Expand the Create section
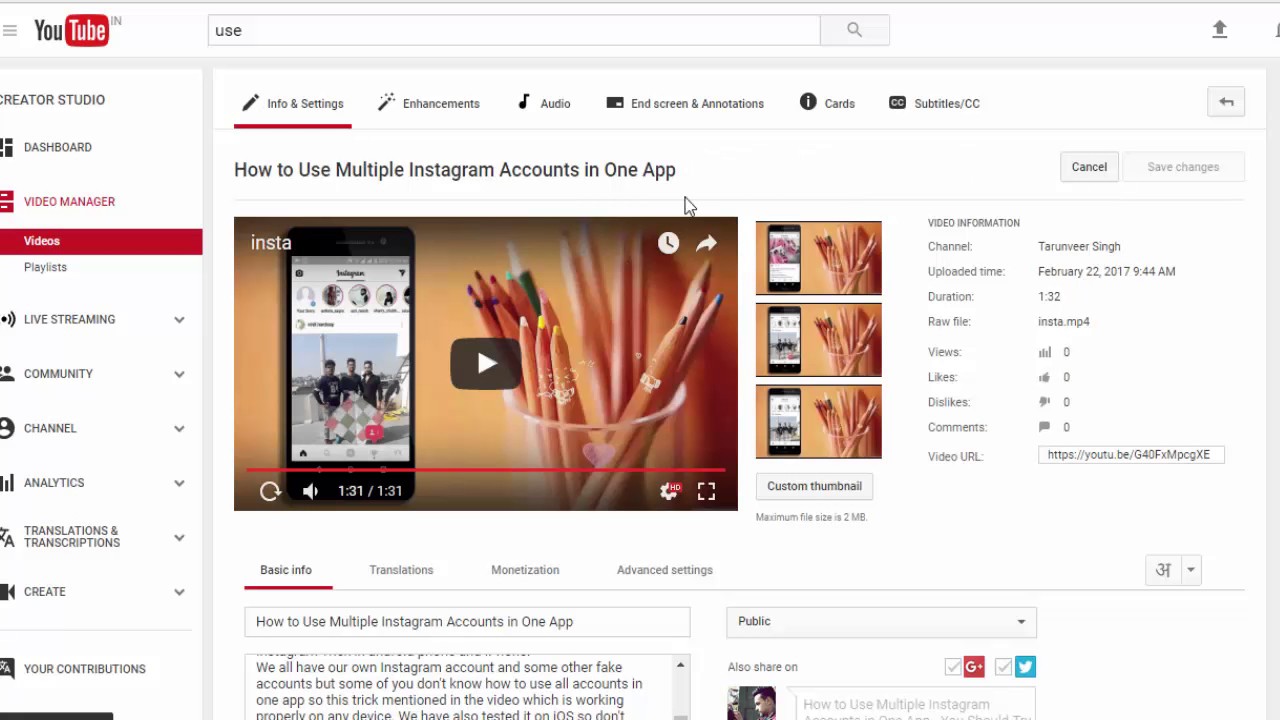Image resolution: width=1280 pixels, height=720 pixels. (x=179, y=592)
